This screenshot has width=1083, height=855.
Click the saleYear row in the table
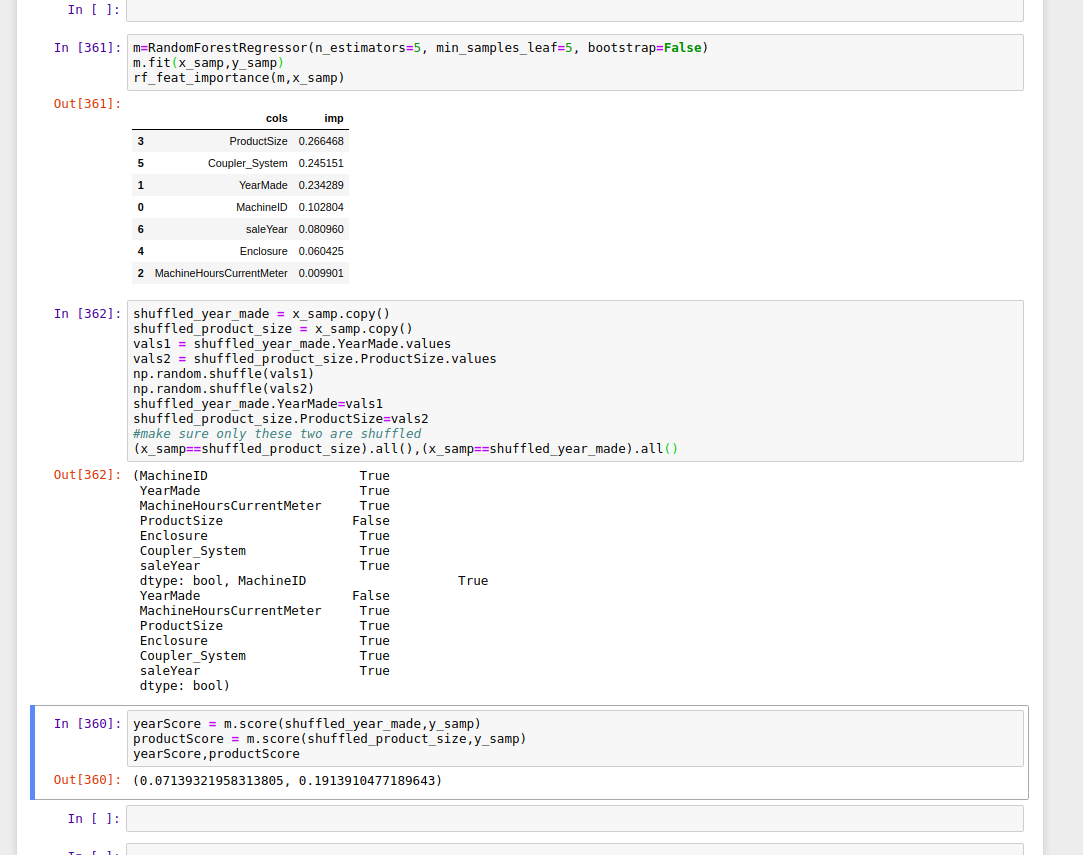(x=240, y=229)
